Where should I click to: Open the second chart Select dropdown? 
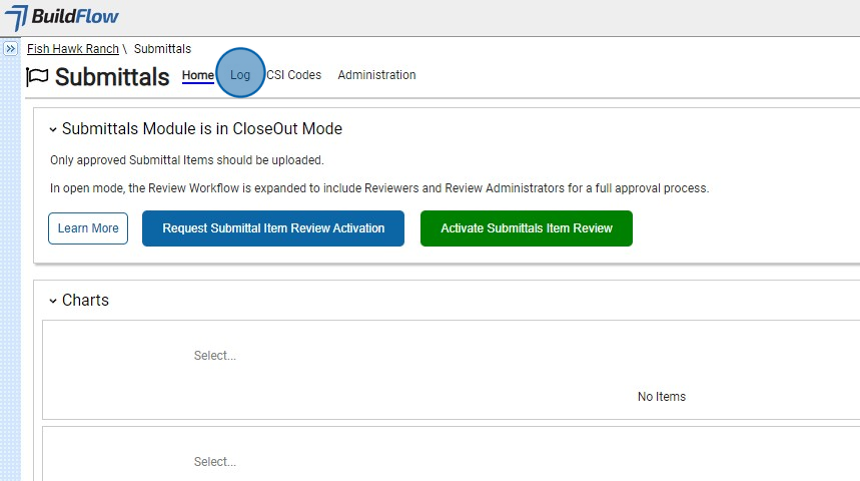(x=215, y=462)
